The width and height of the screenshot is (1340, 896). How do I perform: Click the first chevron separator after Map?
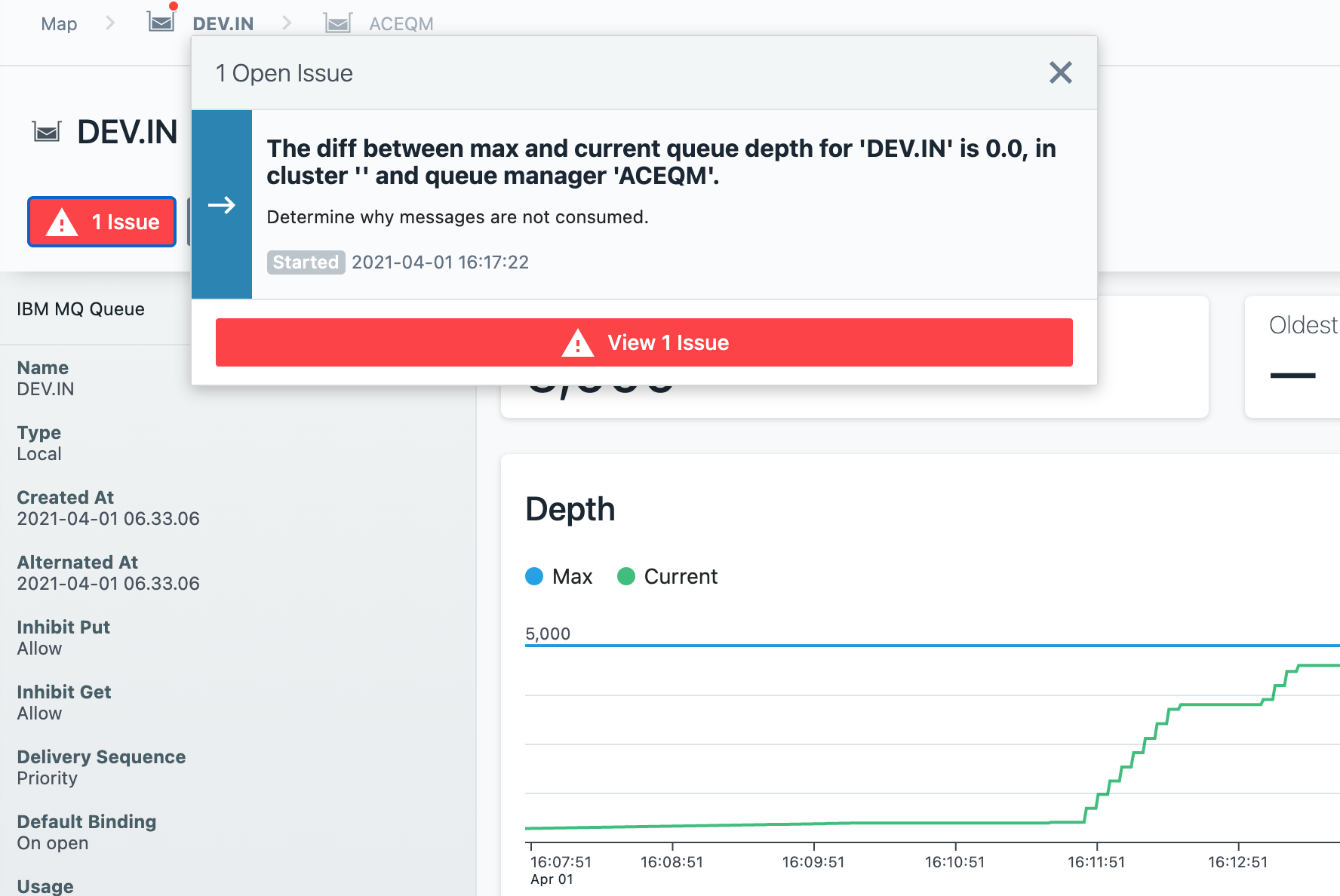(x=110, y=23)
